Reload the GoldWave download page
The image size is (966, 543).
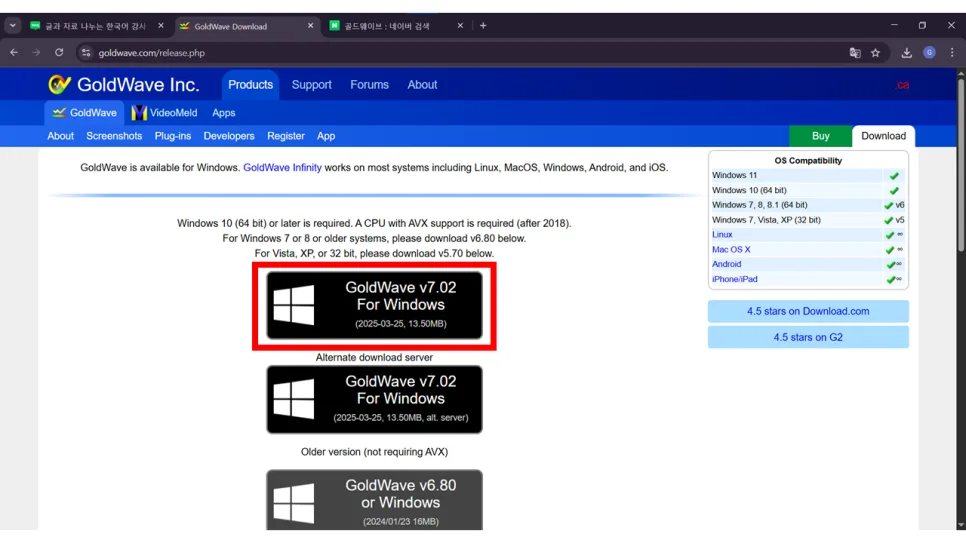click(x=59, y=53)
